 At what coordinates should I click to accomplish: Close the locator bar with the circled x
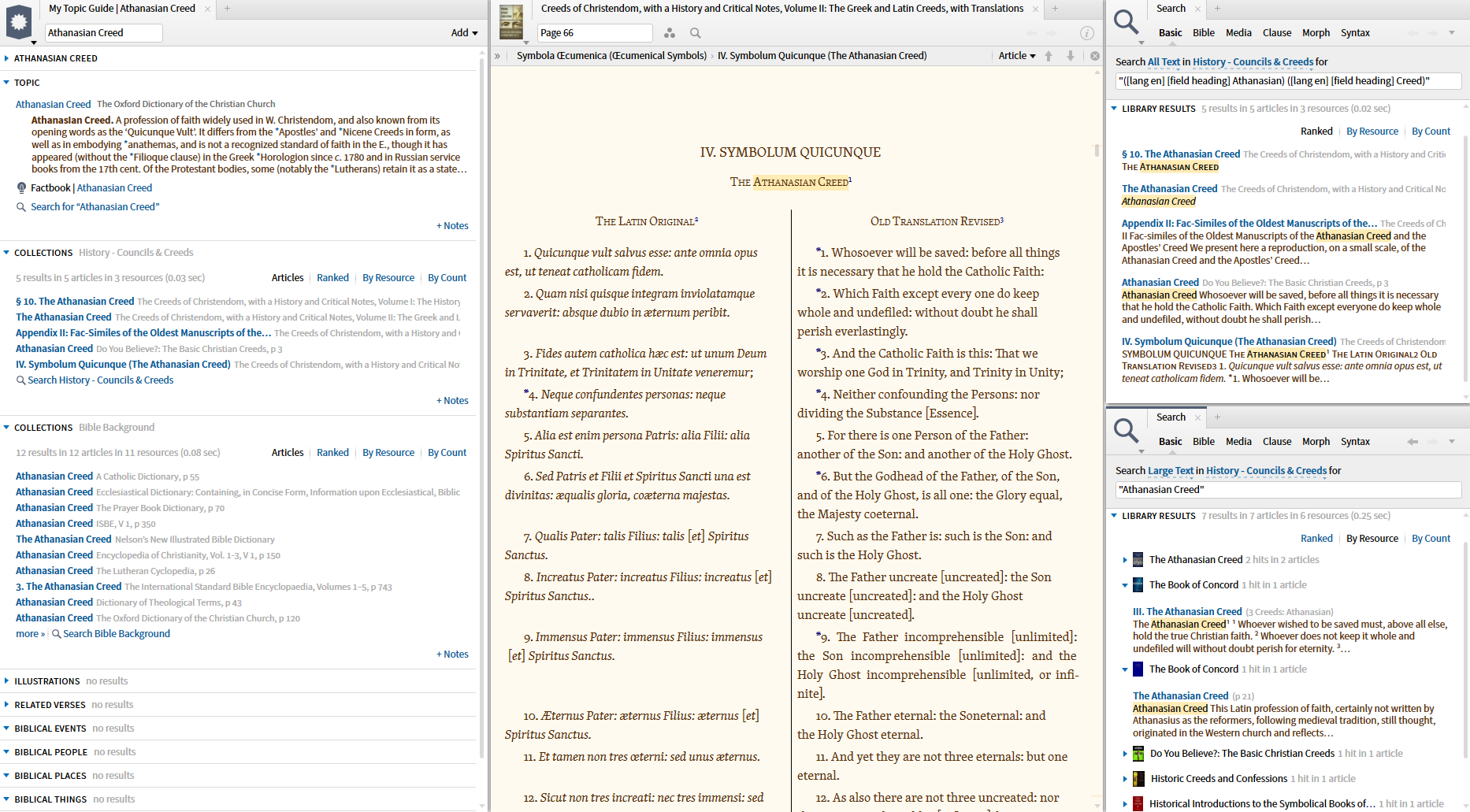pos(1095,56)
